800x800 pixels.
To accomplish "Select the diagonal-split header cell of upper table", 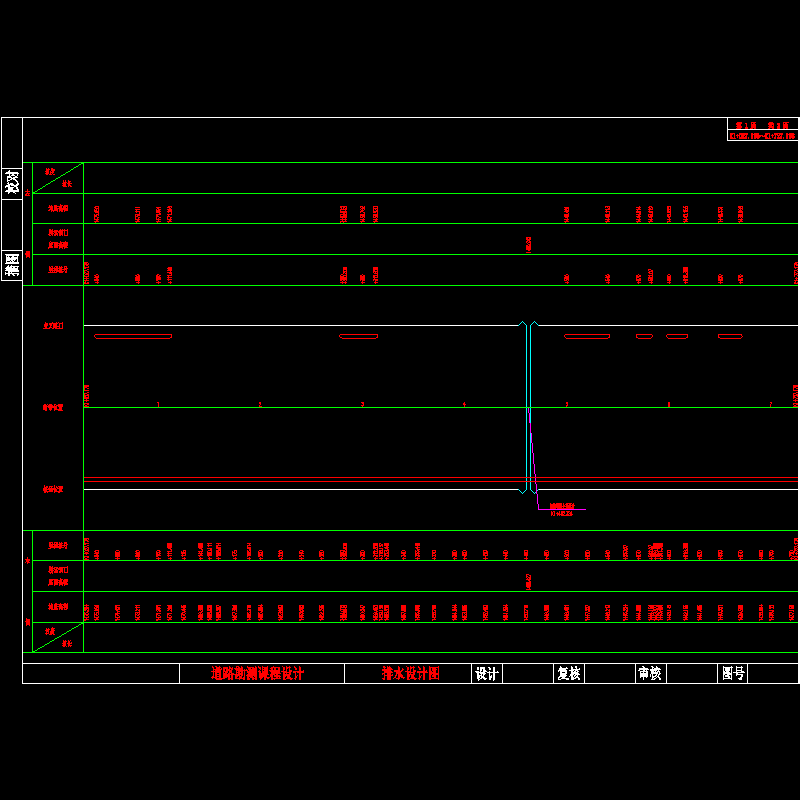I will click(58, 178).
